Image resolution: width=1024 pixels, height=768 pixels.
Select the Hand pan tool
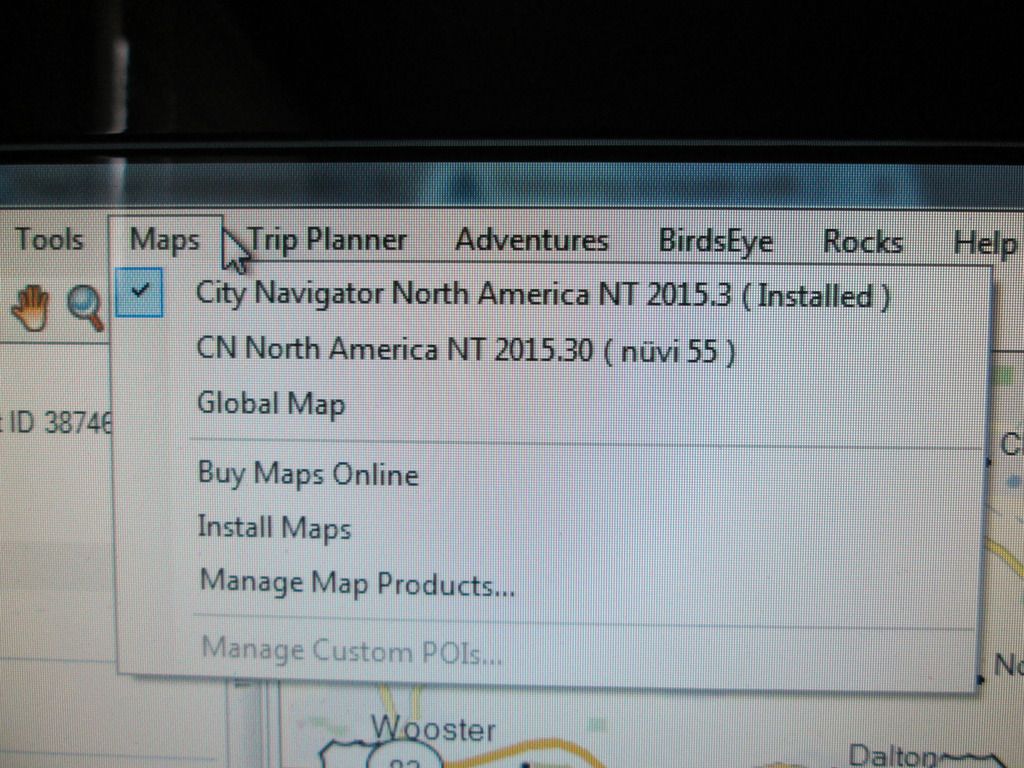tap(30, 306)
